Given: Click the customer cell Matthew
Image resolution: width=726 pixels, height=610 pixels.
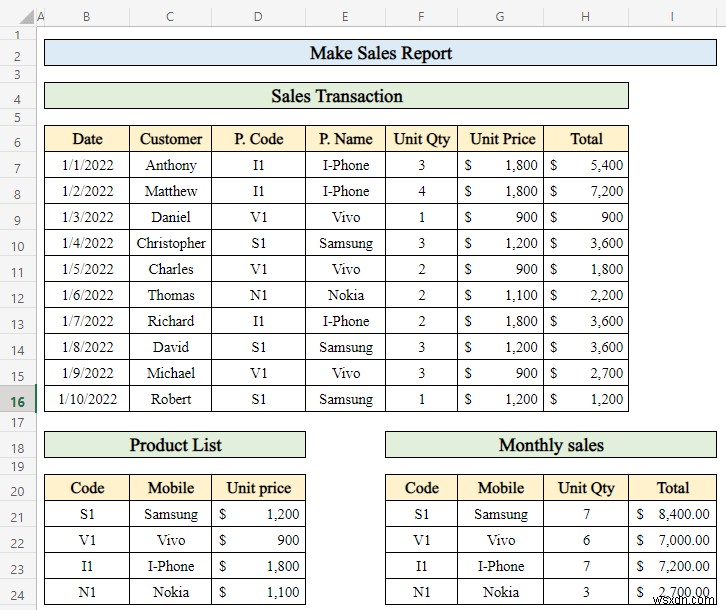Looking at the screenshot, I should pos(170,191).
